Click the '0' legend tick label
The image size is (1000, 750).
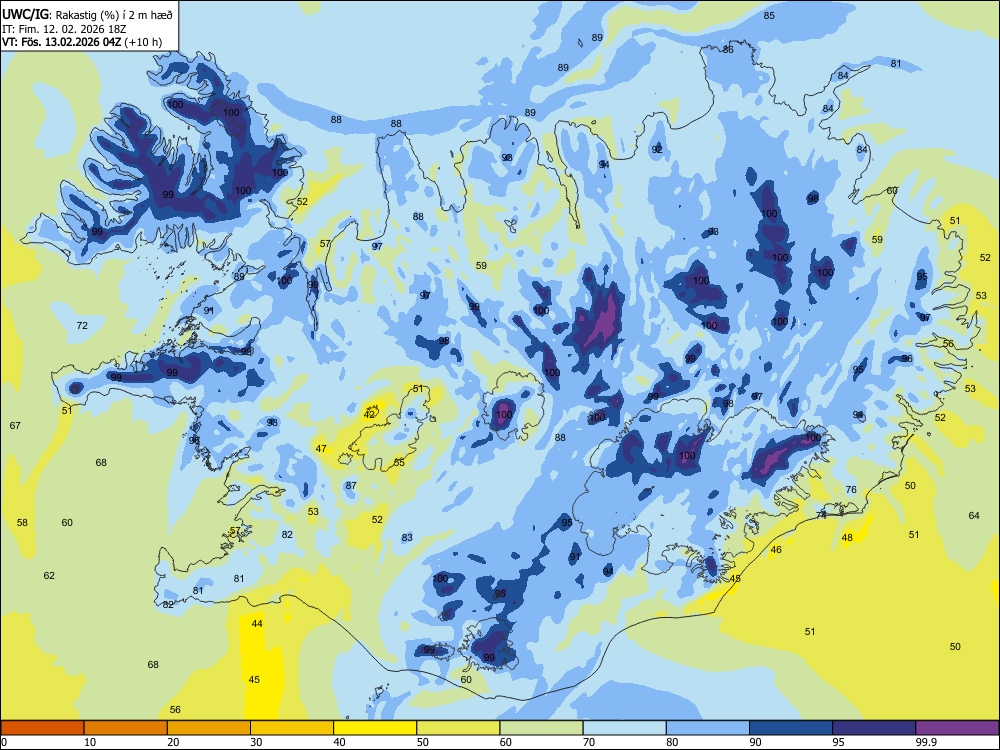click(x=4, y=742)
